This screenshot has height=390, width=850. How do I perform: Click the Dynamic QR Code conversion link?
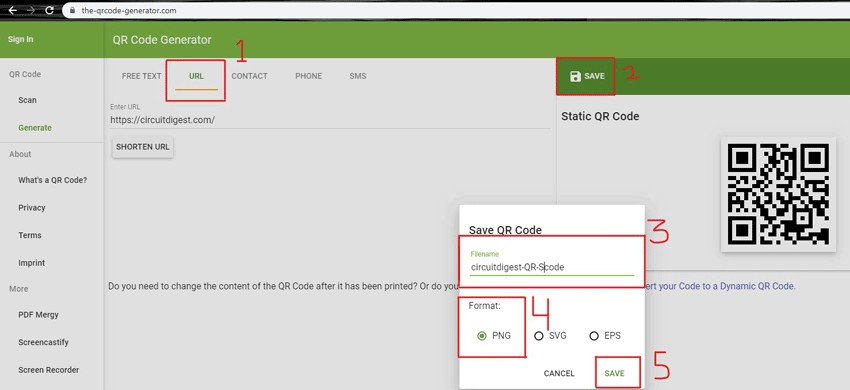(720, 286)
